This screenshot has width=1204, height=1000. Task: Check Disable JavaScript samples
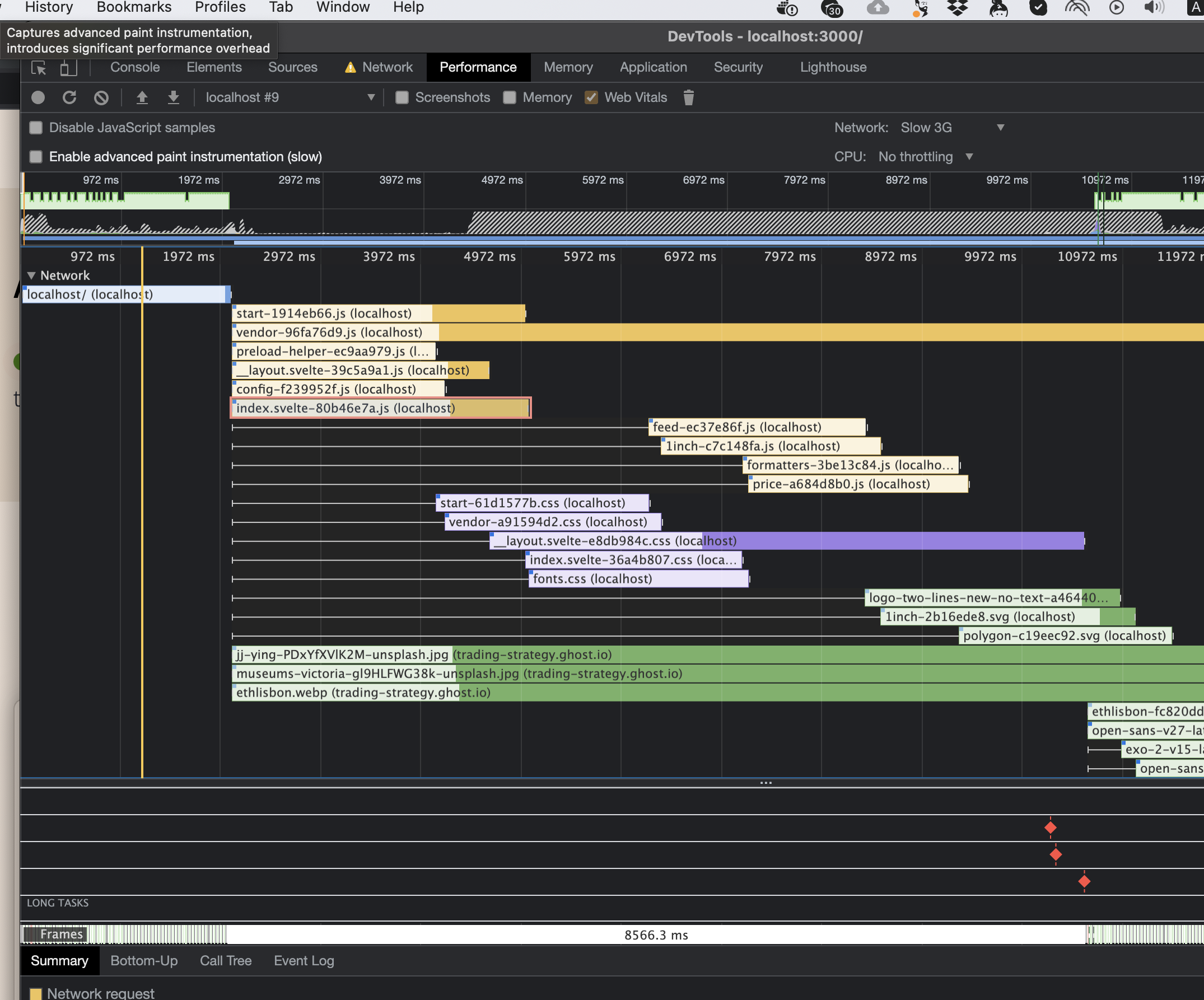coord(36,127)
